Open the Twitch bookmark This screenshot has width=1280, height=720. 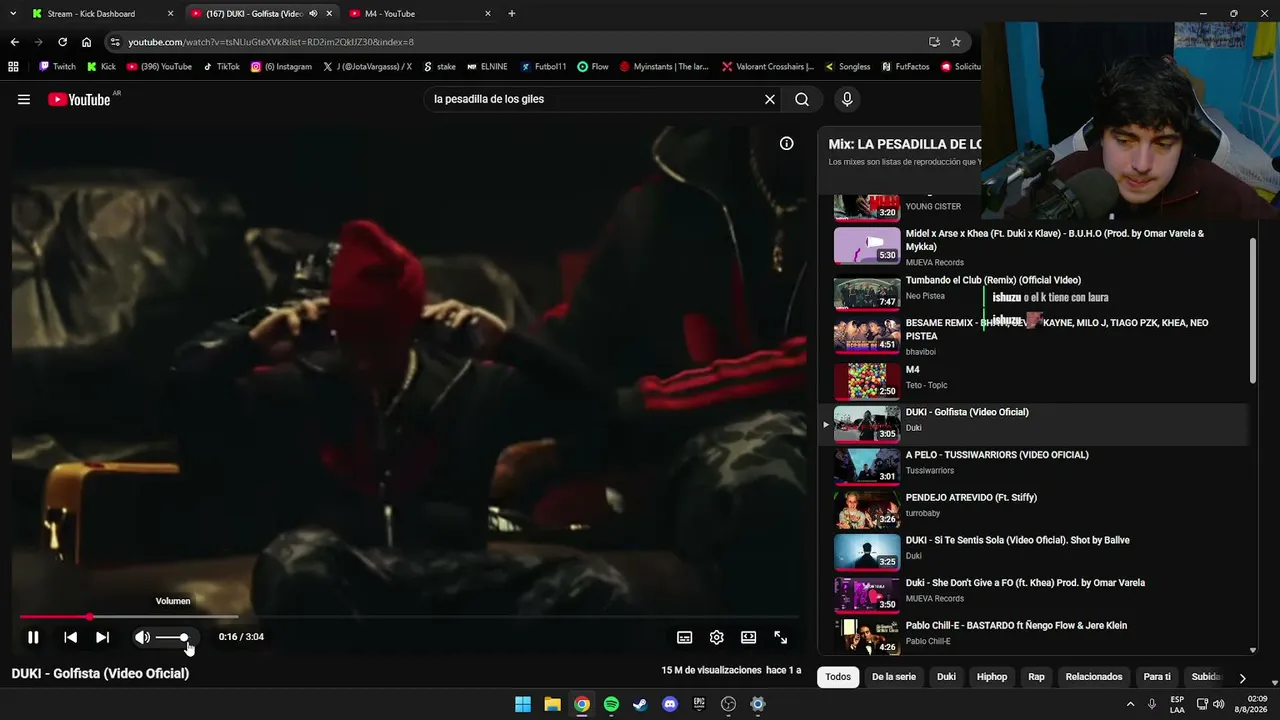click(57, 67)
